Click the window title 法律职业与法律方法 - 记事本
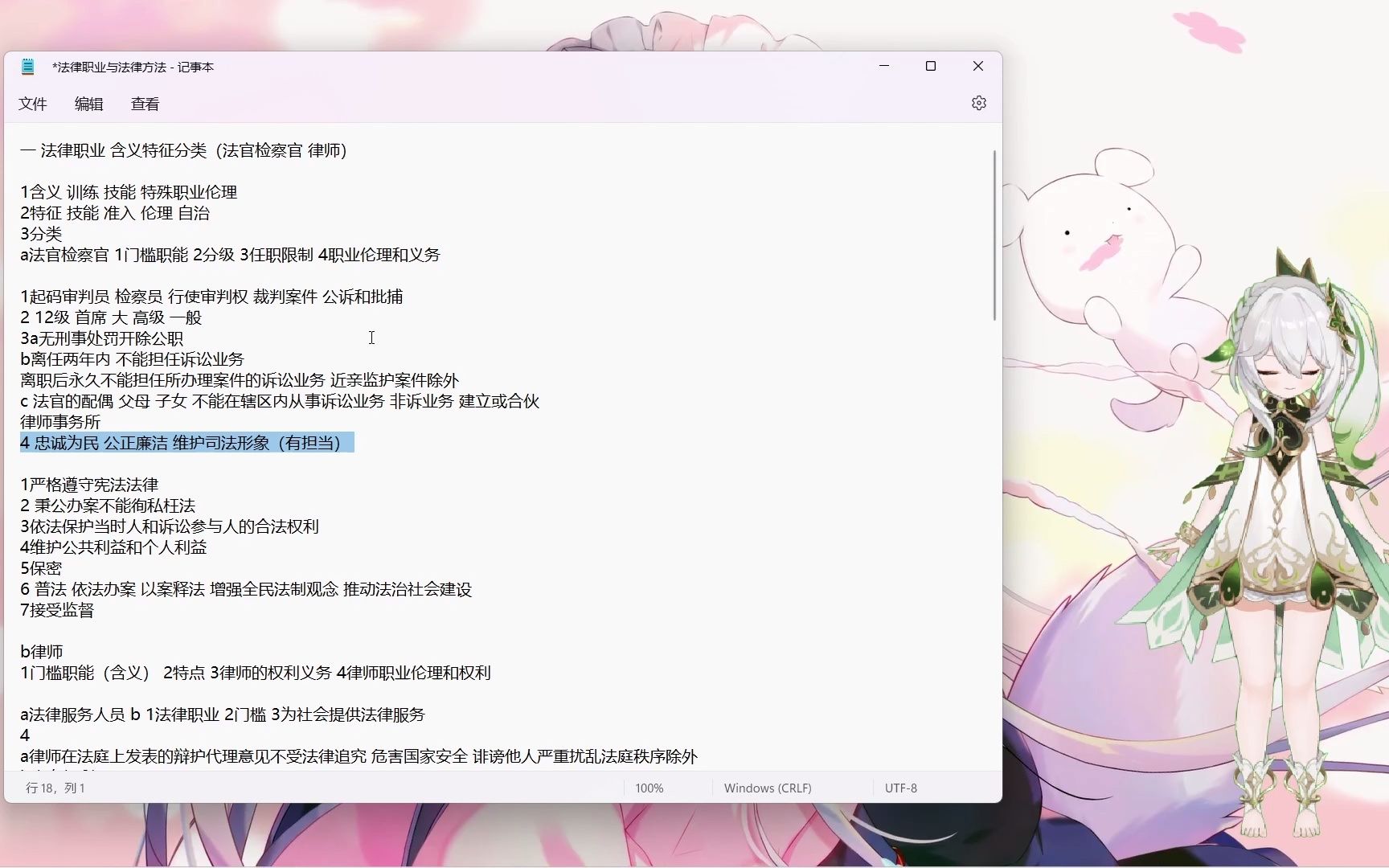 coord(133,67)
